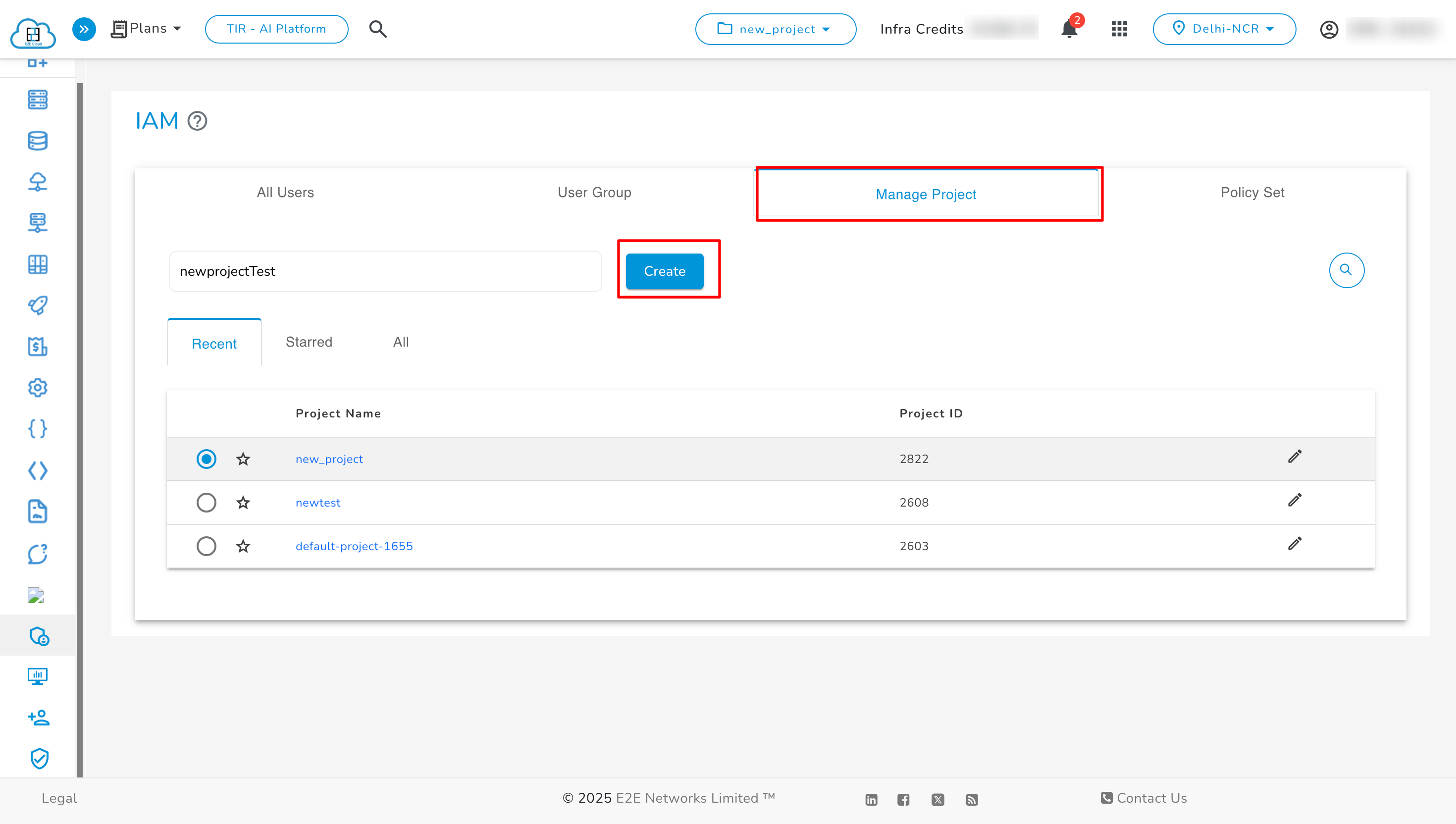The image size is (1456, 824).
Task: Click the IAM help question mark icon
Action: click(x=197, y=121)
